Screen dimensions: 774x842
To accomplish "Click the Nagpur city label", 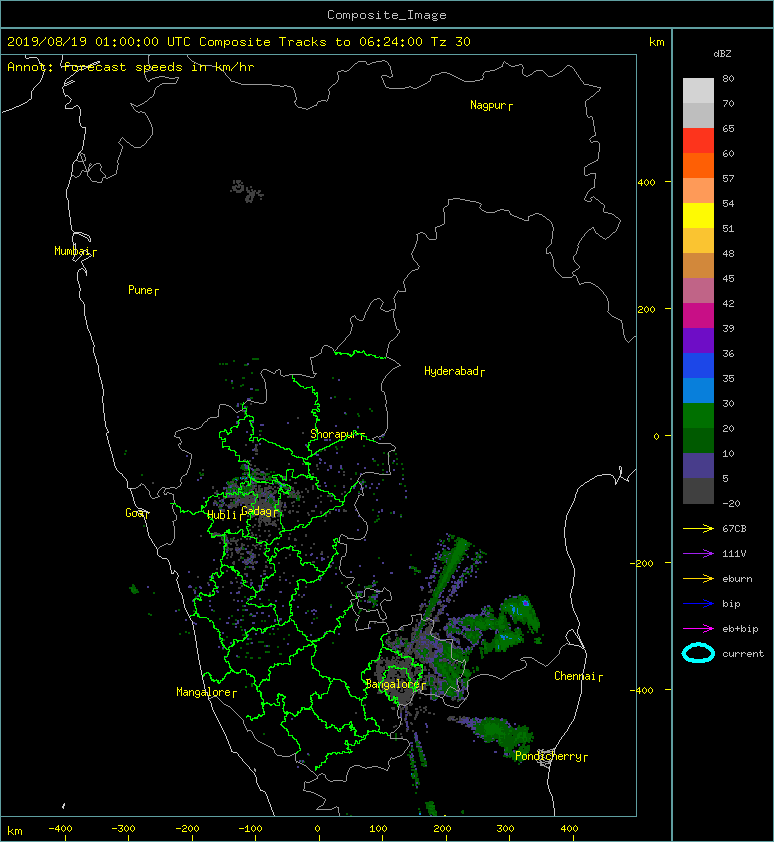I will (488, 105).
